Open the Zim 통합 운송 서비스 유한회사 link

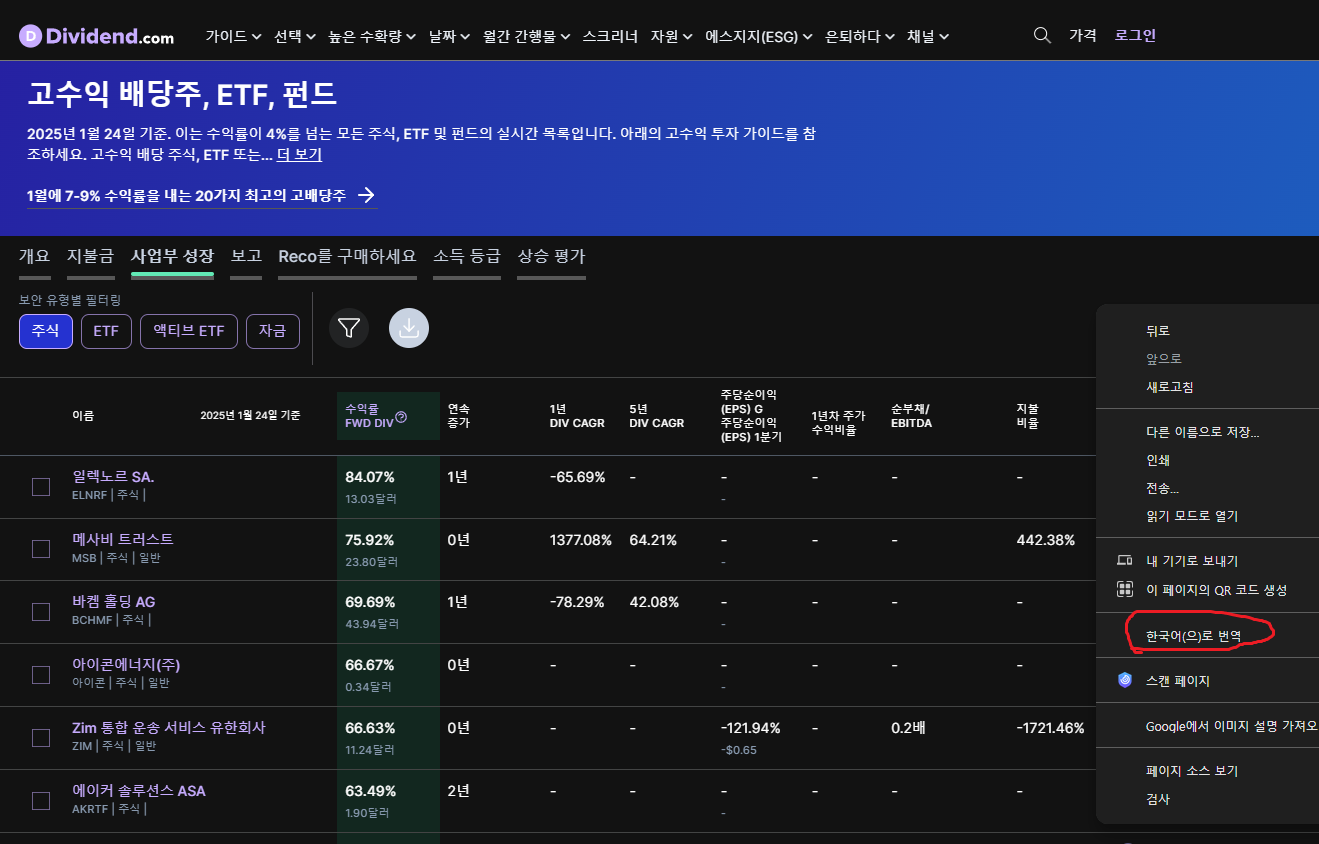click(x=169, y=727)
